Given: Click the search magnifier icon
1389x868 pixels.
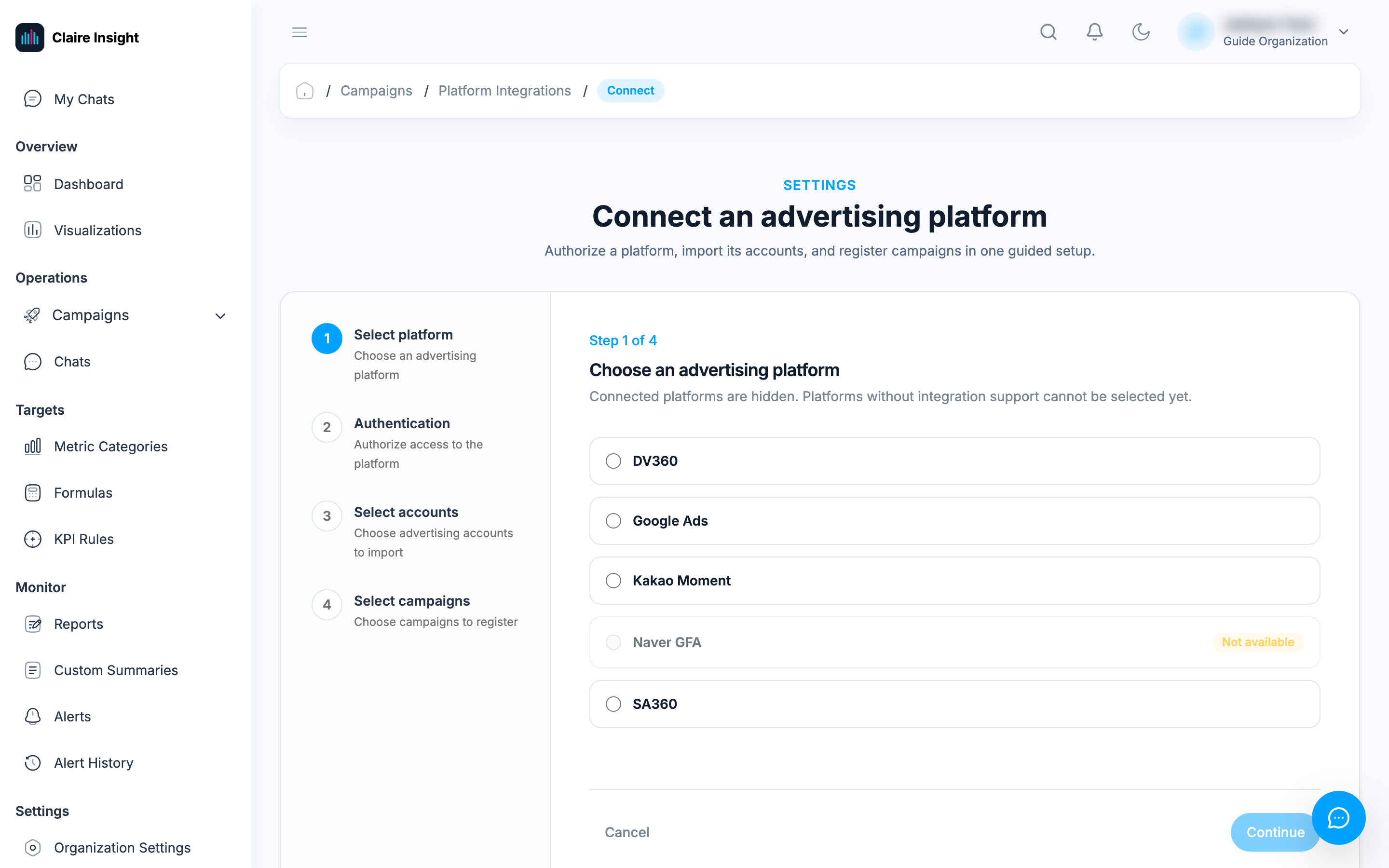Looking at the screenshot, I should pos(1048,31).
